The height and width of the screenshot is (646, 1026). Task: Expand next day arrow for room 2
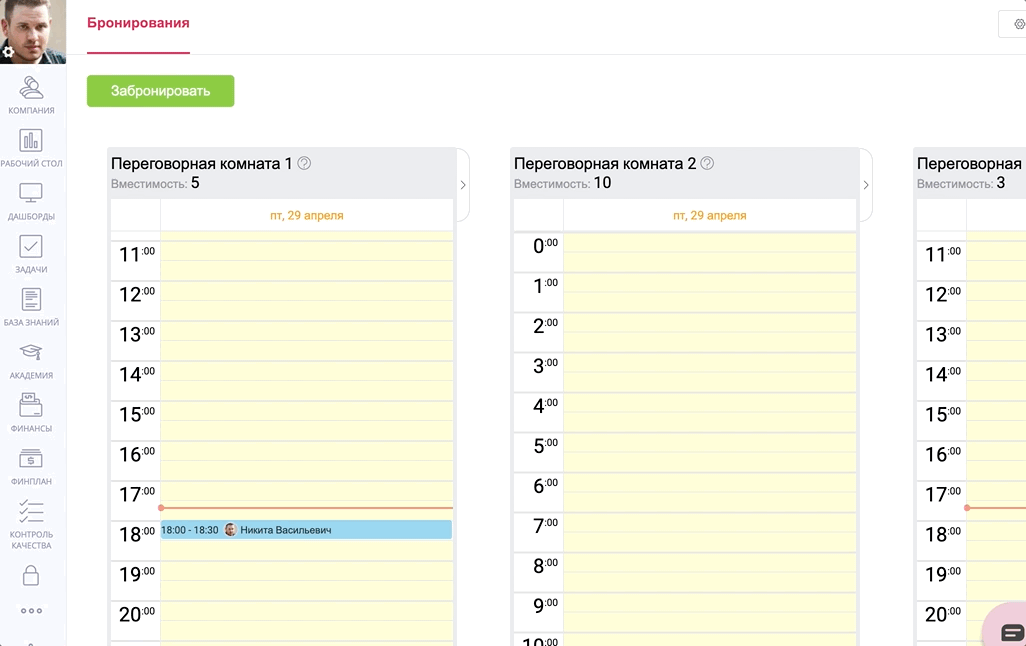pyautogui.click(x=866, y=185)
